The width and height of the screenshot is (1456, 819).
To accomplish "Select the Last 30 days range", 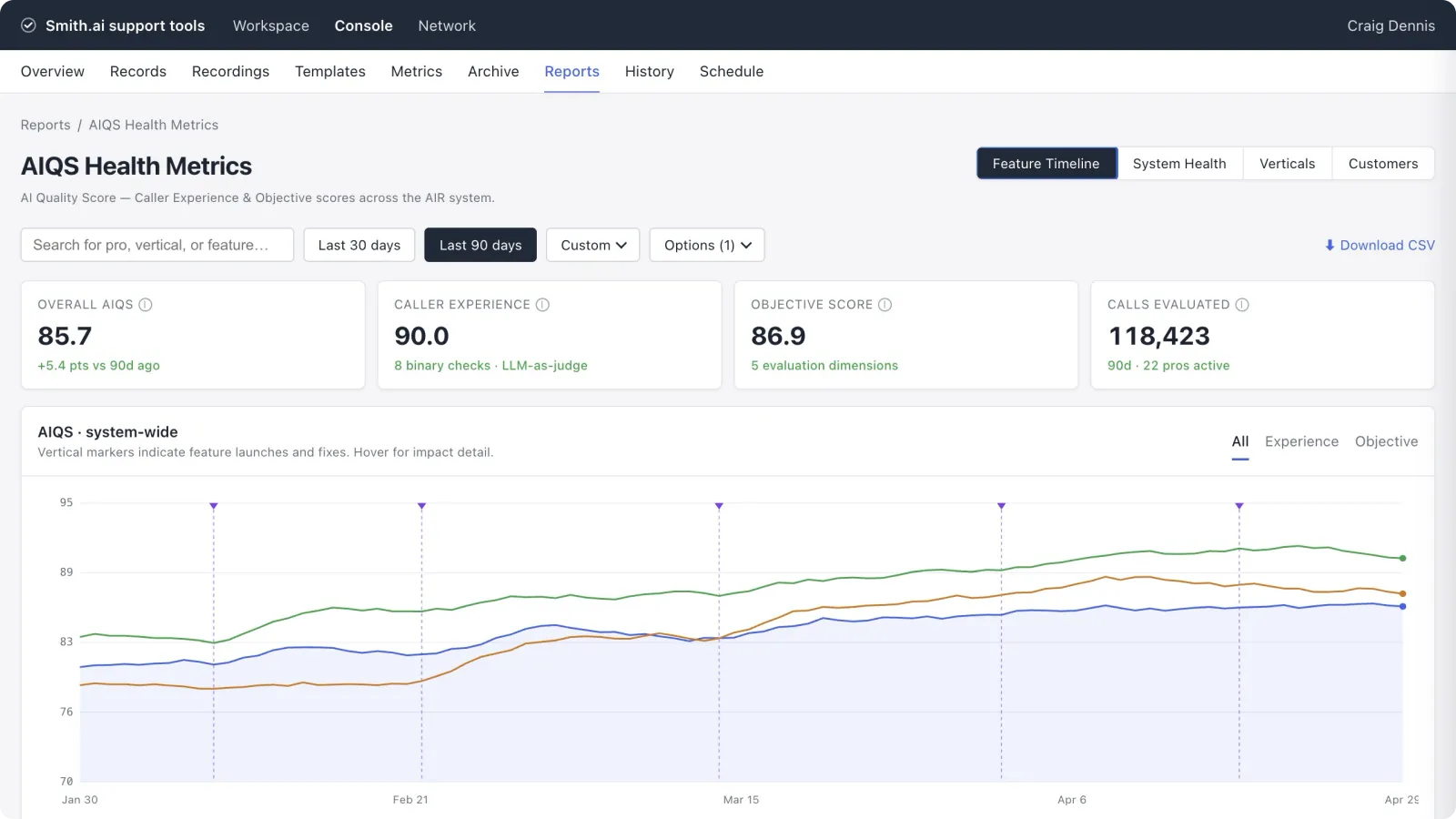I will [359, 245].
